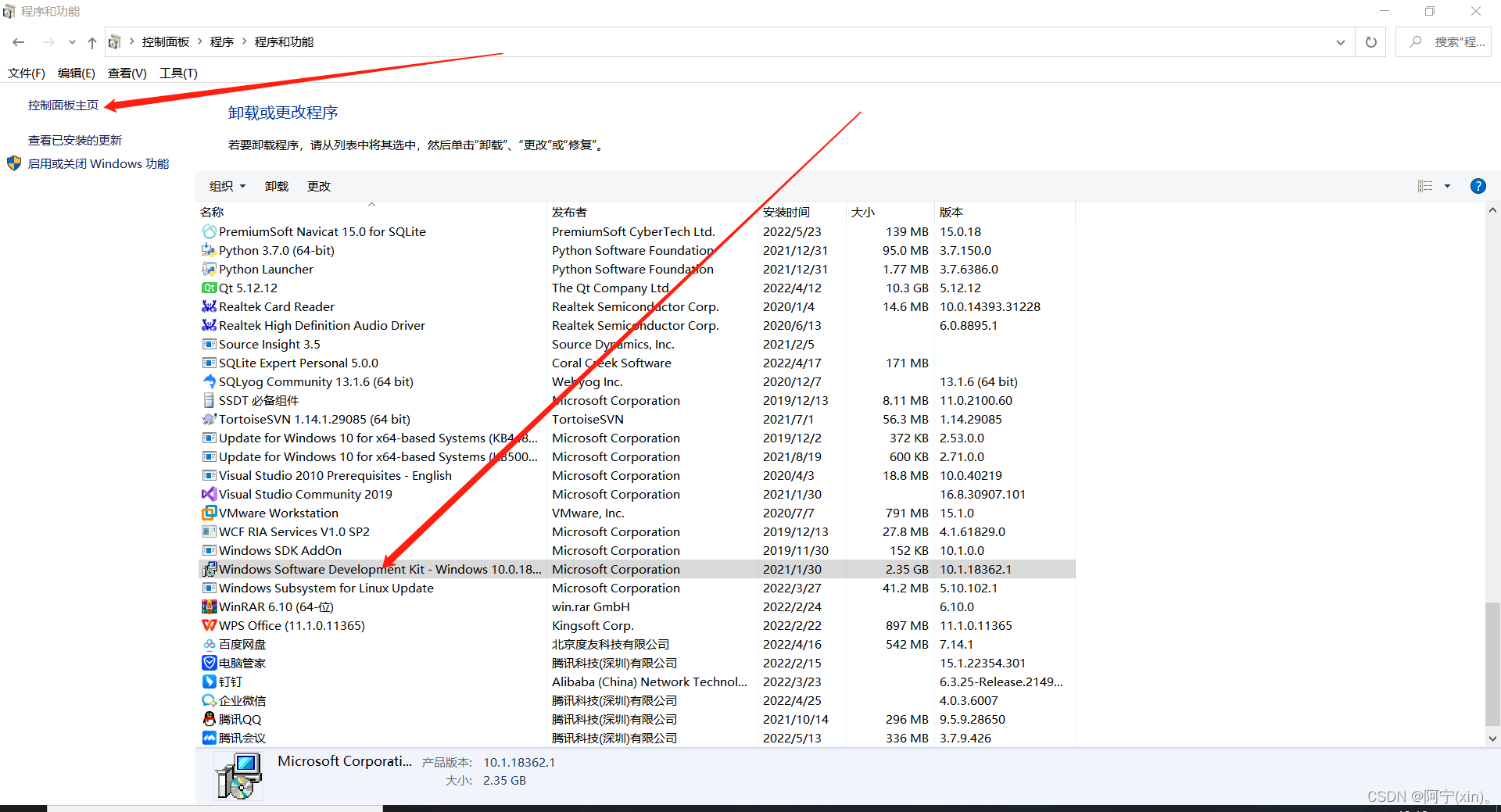
Task: Open the 编辑(E) menu
Action: pos(77,73)
